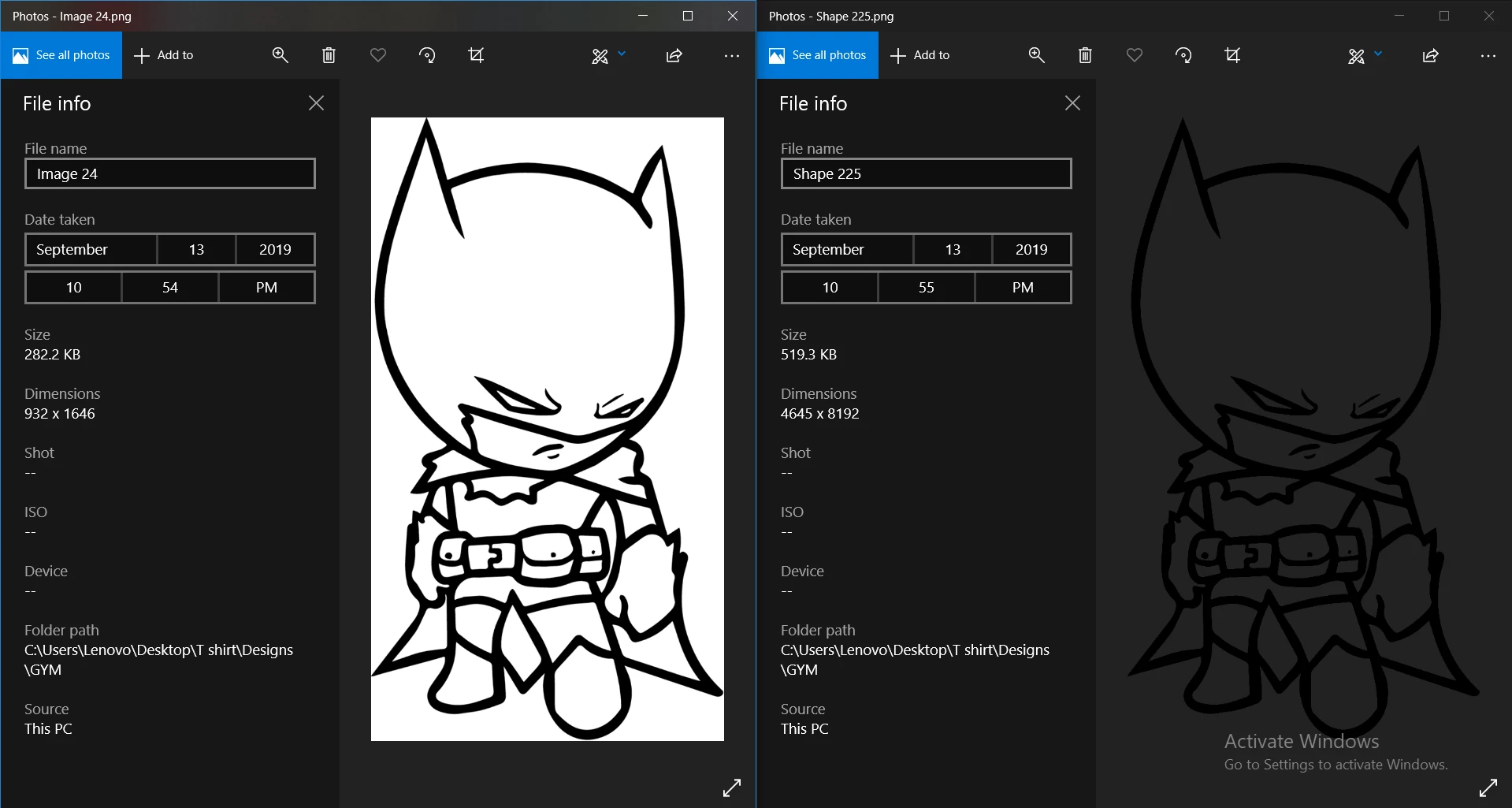
Task: Open See more menu in Shape 225 window
Action: coord(1488,56)
